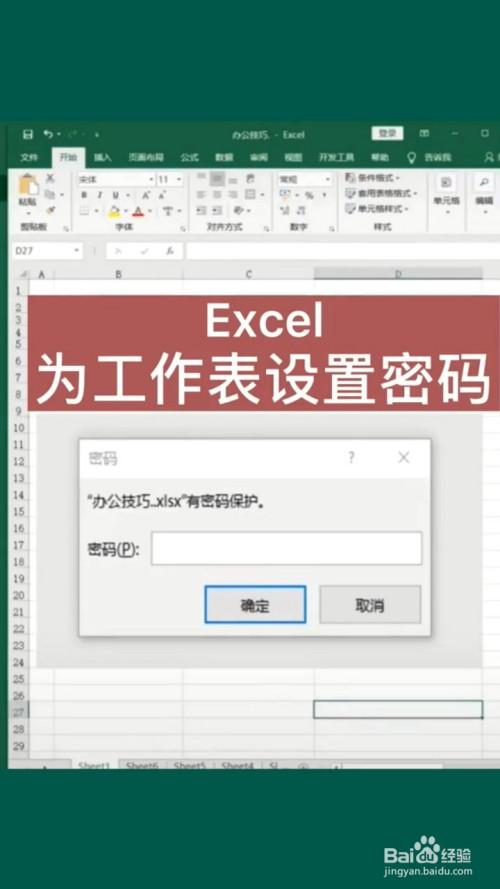This screenshot has height=889, width=500.
Task: Click the Increase Decimal icon
Action: 283,210
